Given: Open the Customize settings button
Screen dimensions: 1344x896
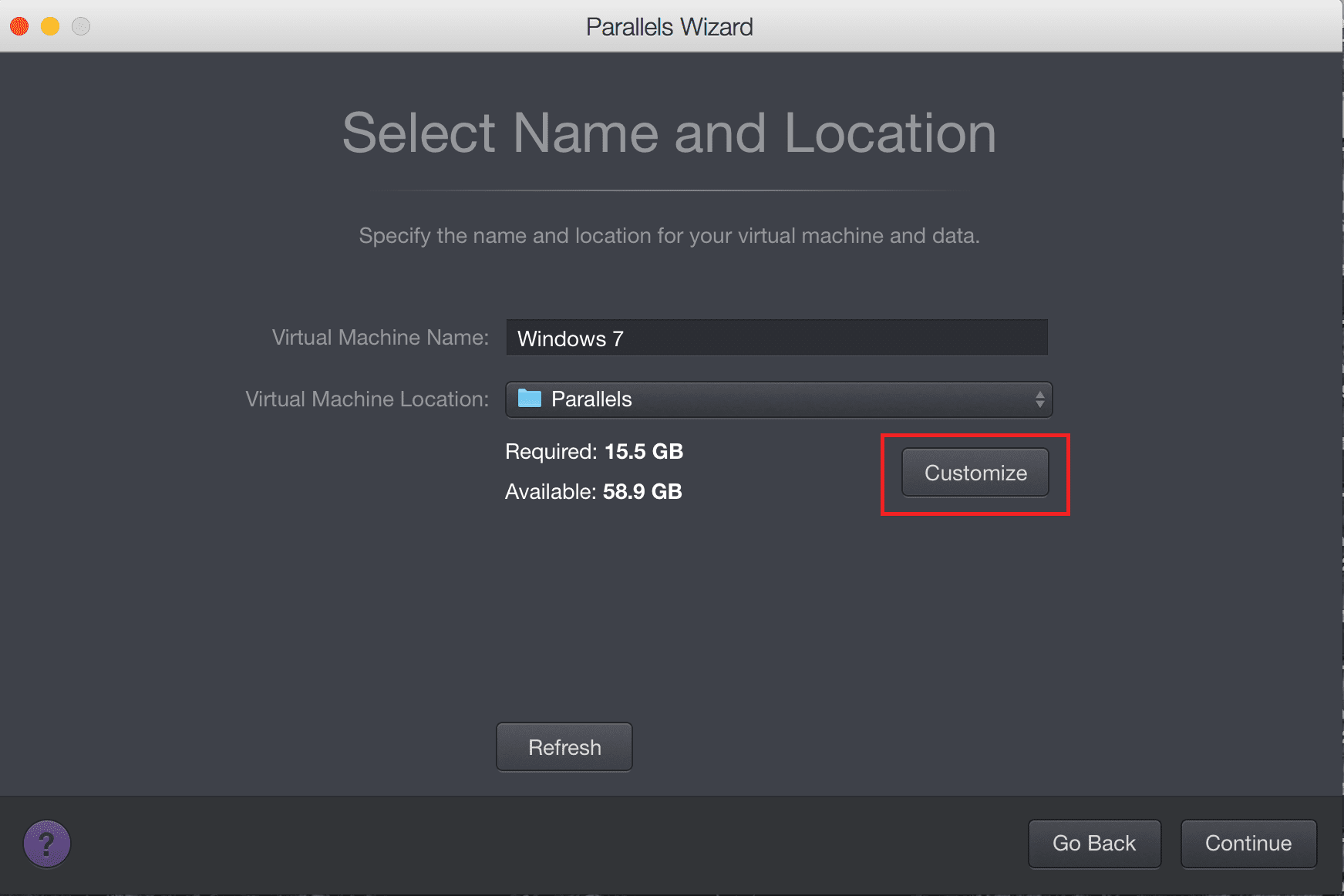Looking at the screenshot, I should [975, 473].
